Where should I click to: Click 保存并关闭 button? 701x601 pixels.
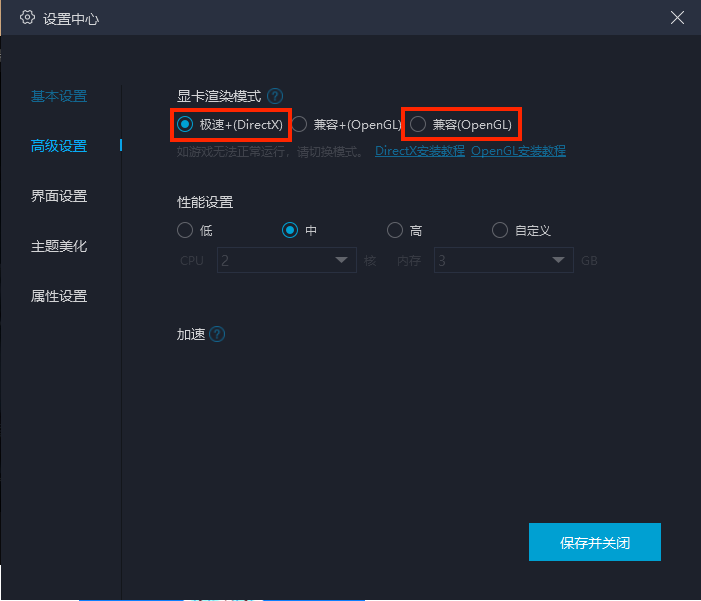(595, 542)
